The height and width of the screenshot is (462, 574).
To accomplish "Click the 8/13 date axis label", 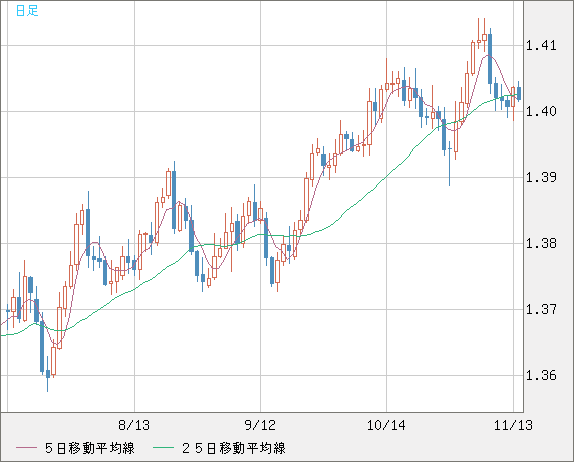I will click(134, 425).
